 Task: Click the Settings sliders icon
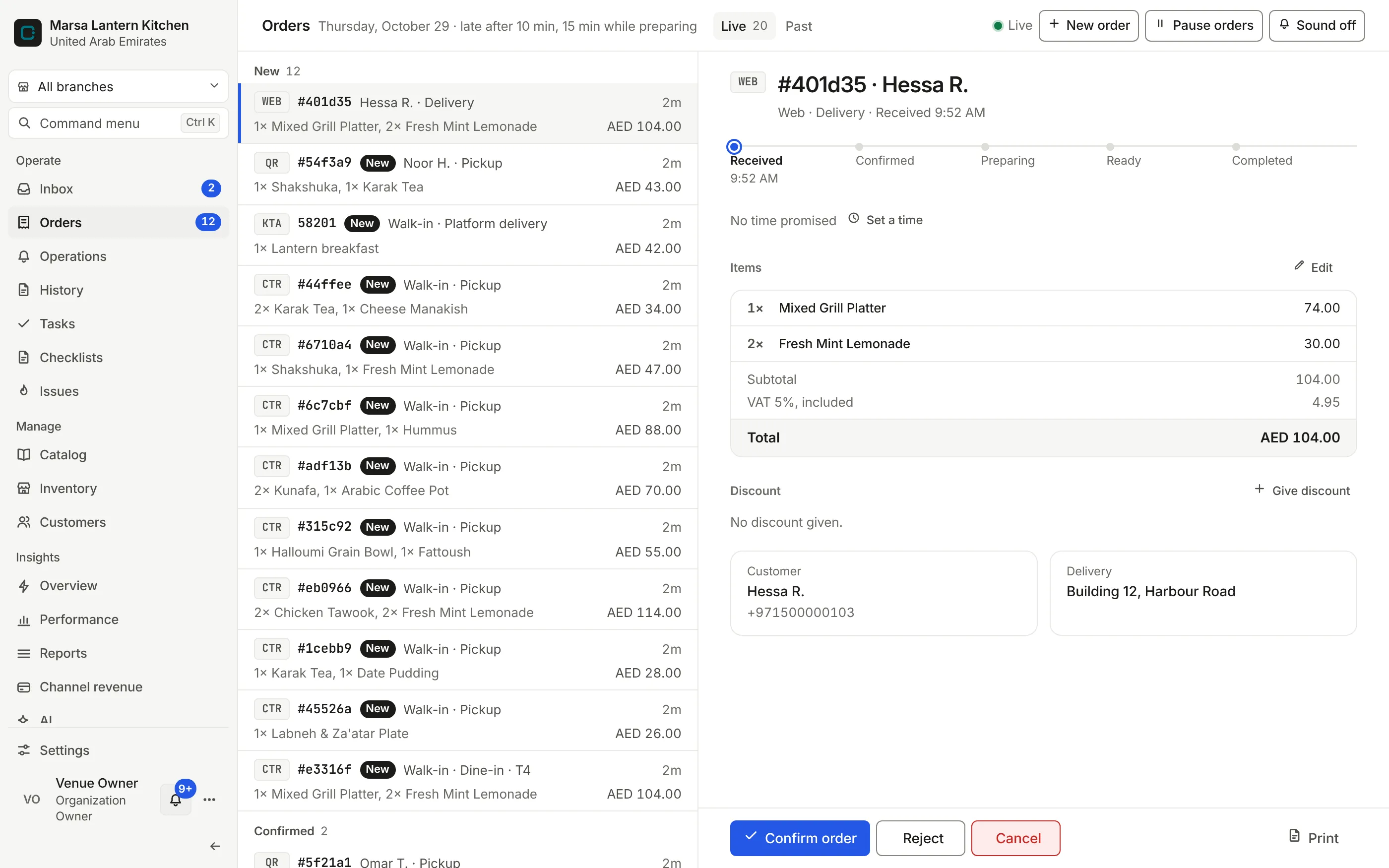click(23, 751)
